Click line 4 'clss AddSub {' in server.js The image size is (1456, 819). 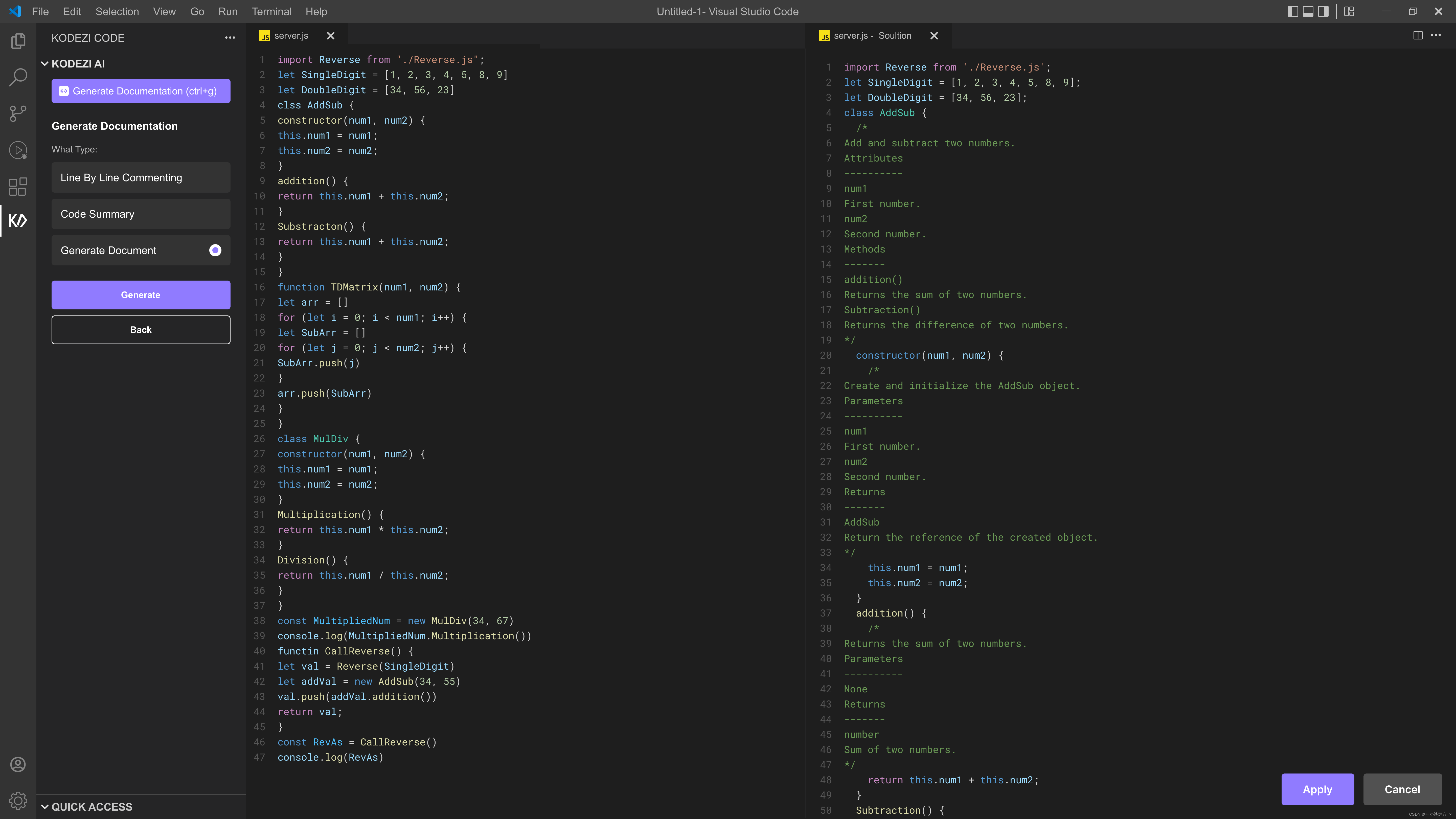tap(315, 105)
